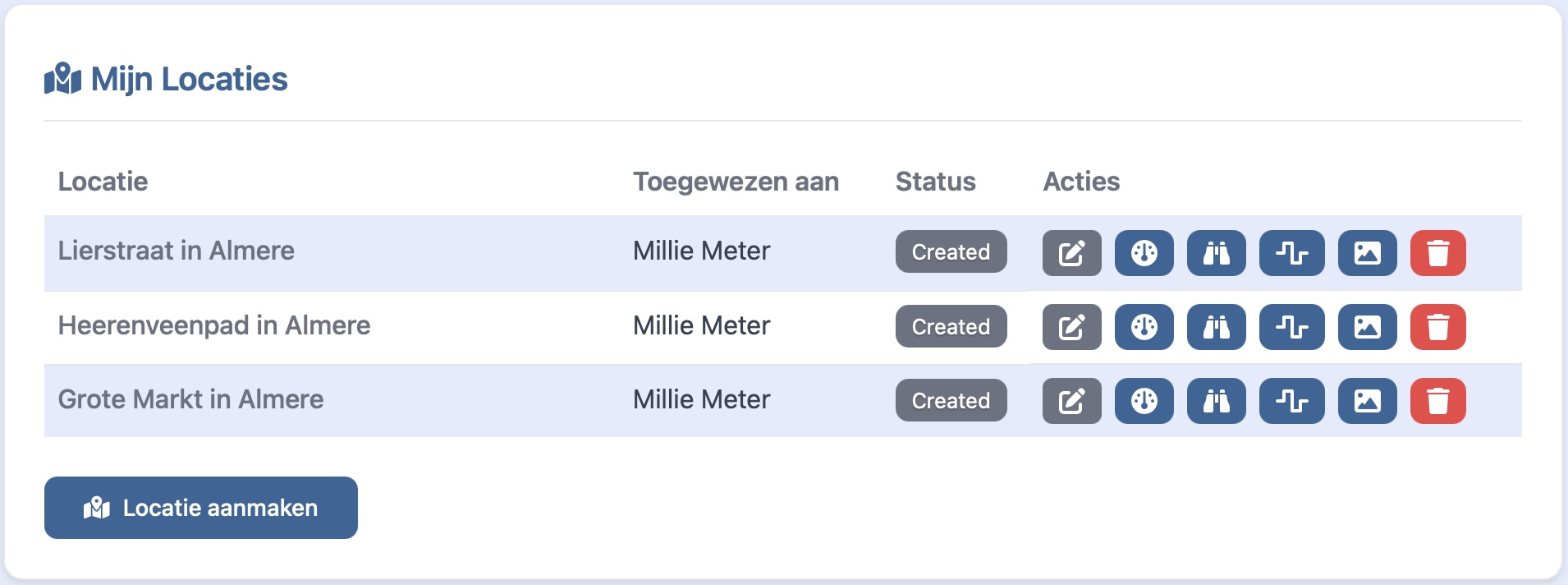1568x585 pixels.
Task: Open the gauge view for Grote Markt in Almere
Action: coord(1144,401)
